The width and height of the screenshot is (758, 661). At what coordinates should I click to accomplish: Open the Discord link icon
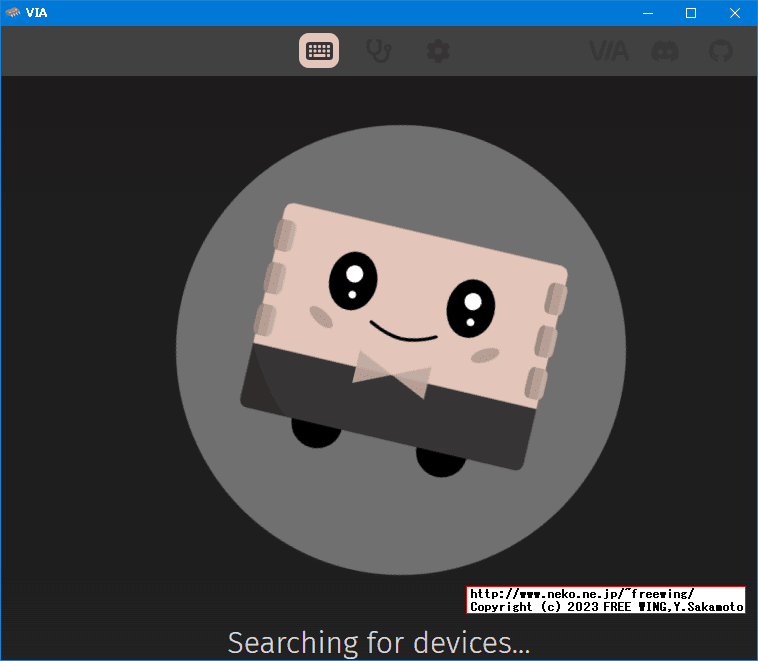click(x=665, y=51)
